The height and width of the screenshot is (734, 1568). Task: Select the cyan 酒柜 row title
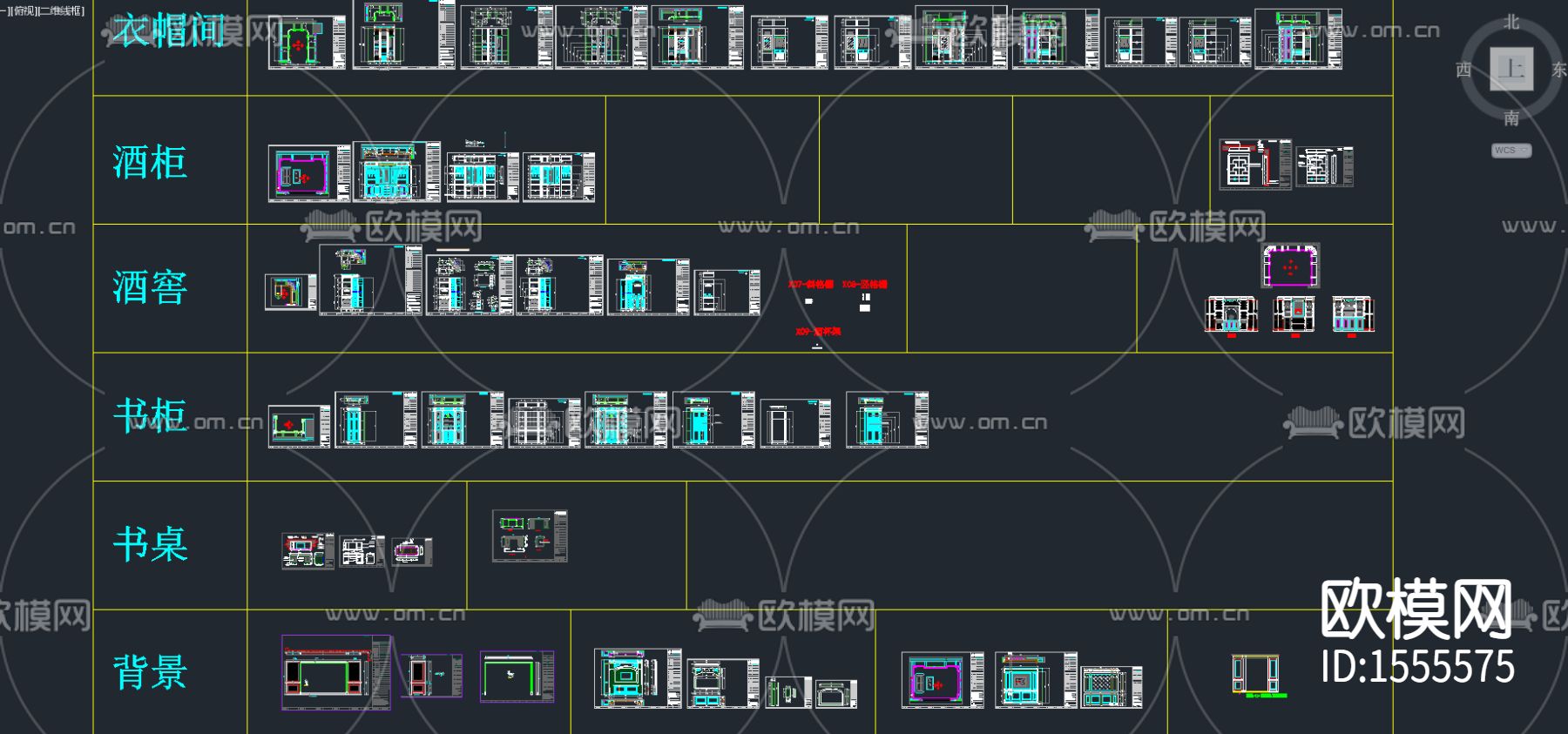tap(150, 163)
